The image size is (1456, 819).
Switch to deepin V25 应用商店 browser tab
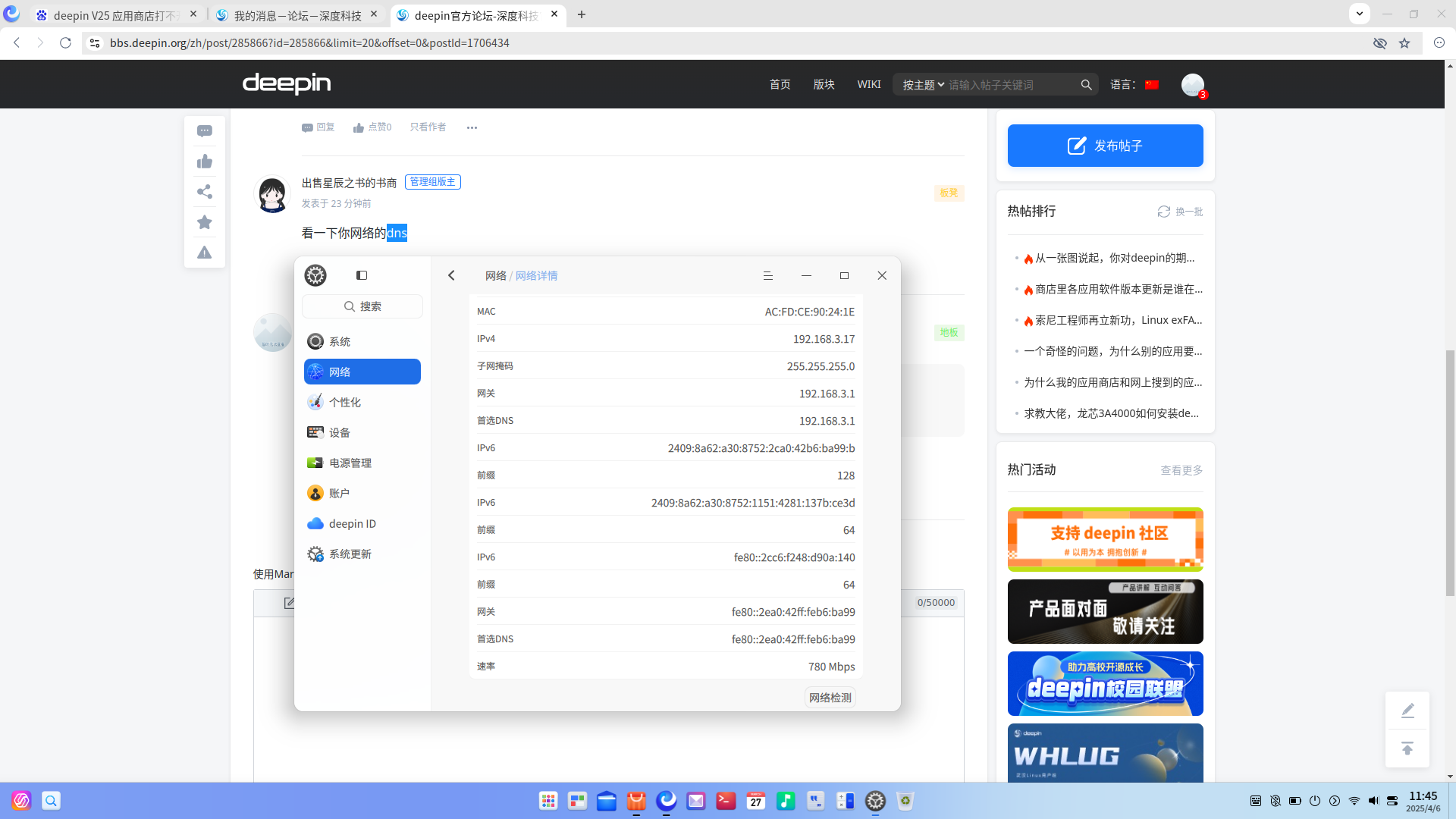click(118, 15)
